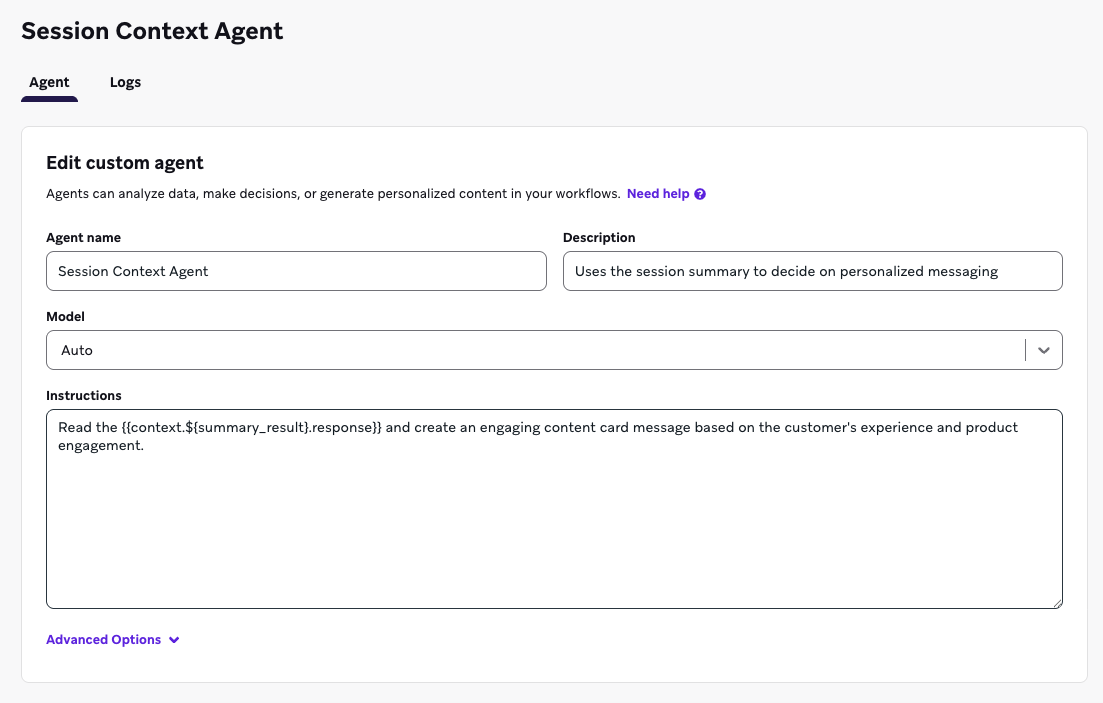Click the Advanced Options purple text
This screenshot has height=703, width=1103.
[x=103, y=639]
